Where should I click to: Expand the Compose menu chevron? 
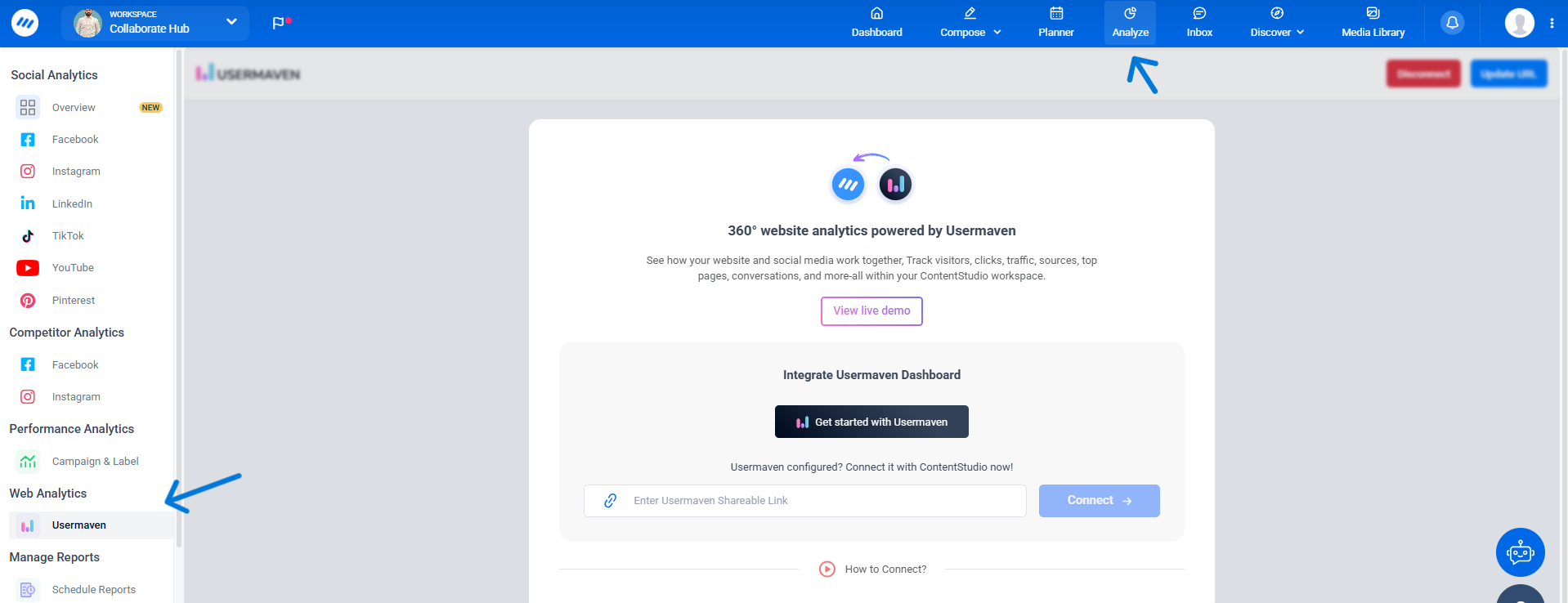(x=997, y=33)
